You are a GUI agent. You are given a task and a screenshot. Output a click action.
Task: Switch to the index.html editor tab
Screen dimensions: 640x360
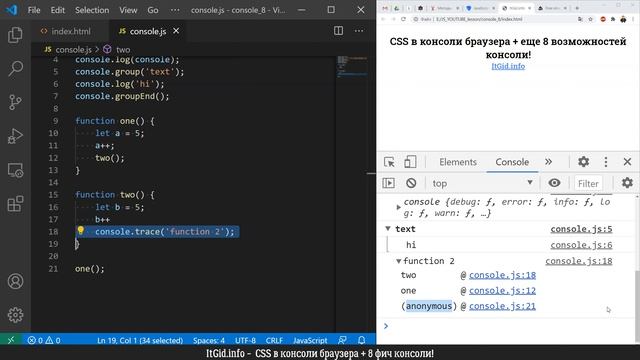pyautogui.click(x=70, y=31)
